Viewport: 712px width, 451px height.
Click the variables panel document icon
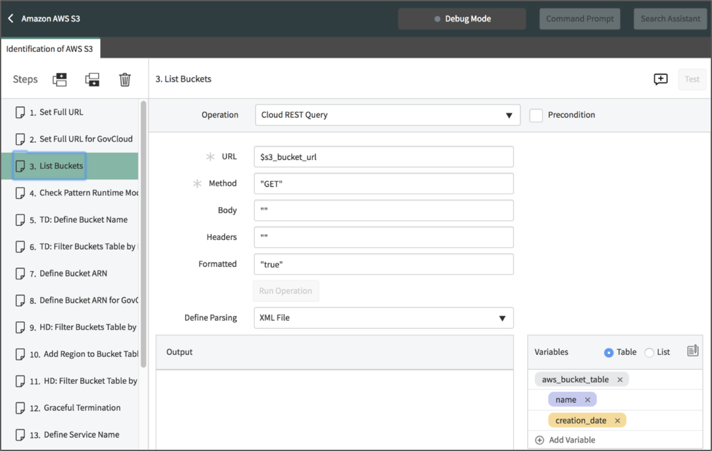pos(692,351)
